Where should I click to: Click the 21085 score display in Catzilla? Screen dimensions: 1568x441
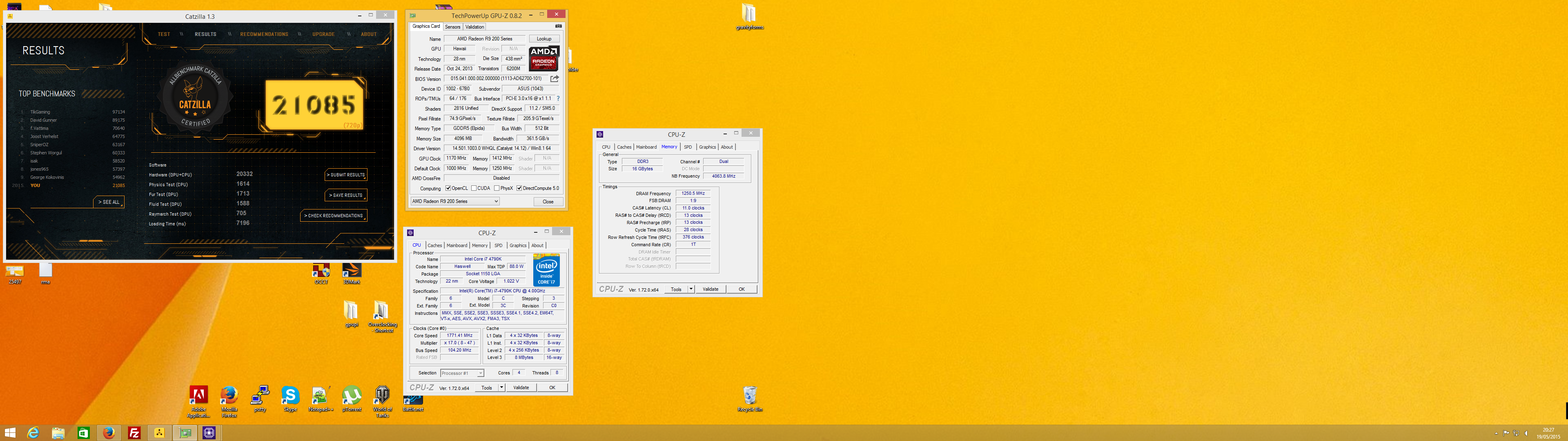coord(314,105)
